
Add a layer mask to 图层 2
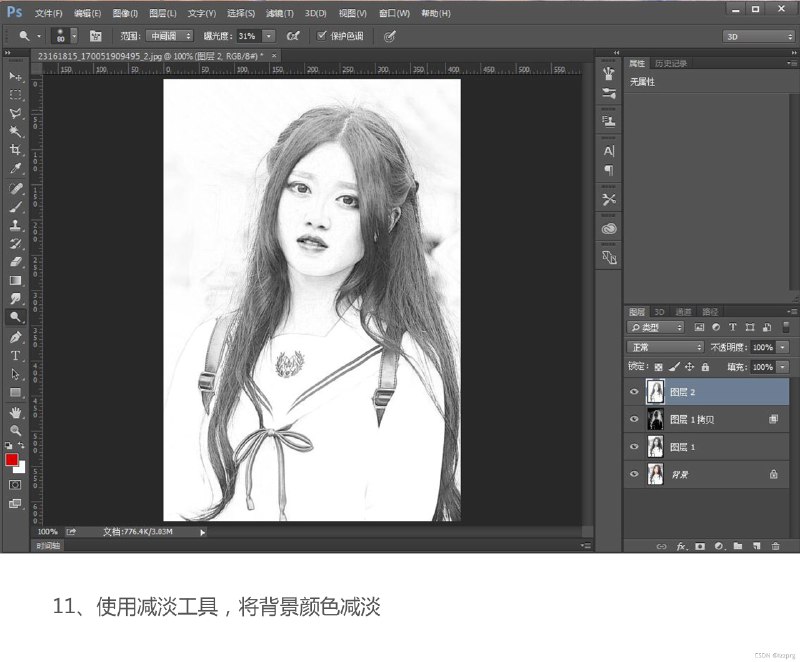[x=700, y=547]
